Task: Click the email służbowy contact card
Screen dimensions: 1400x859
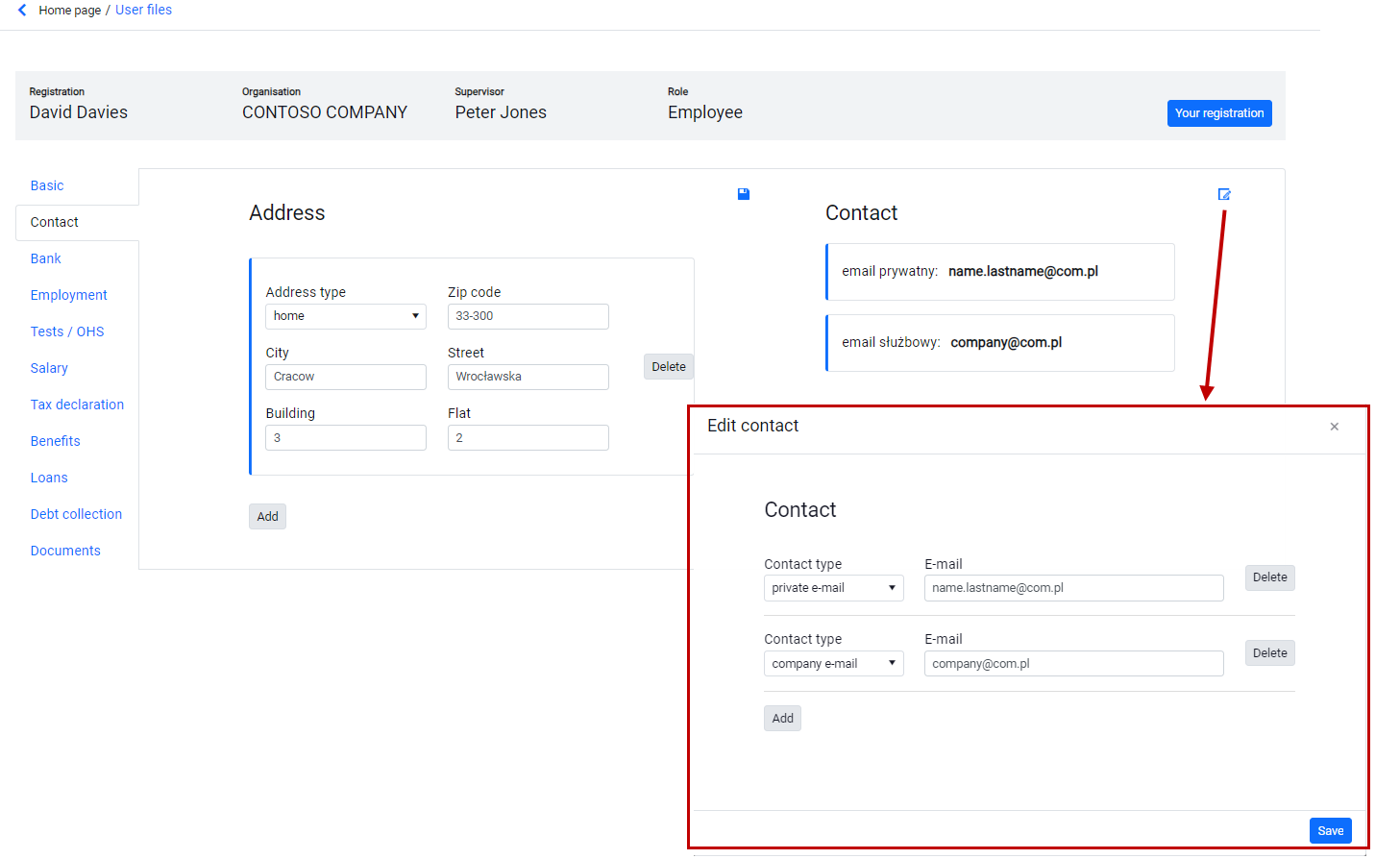Action: point(999,343)
